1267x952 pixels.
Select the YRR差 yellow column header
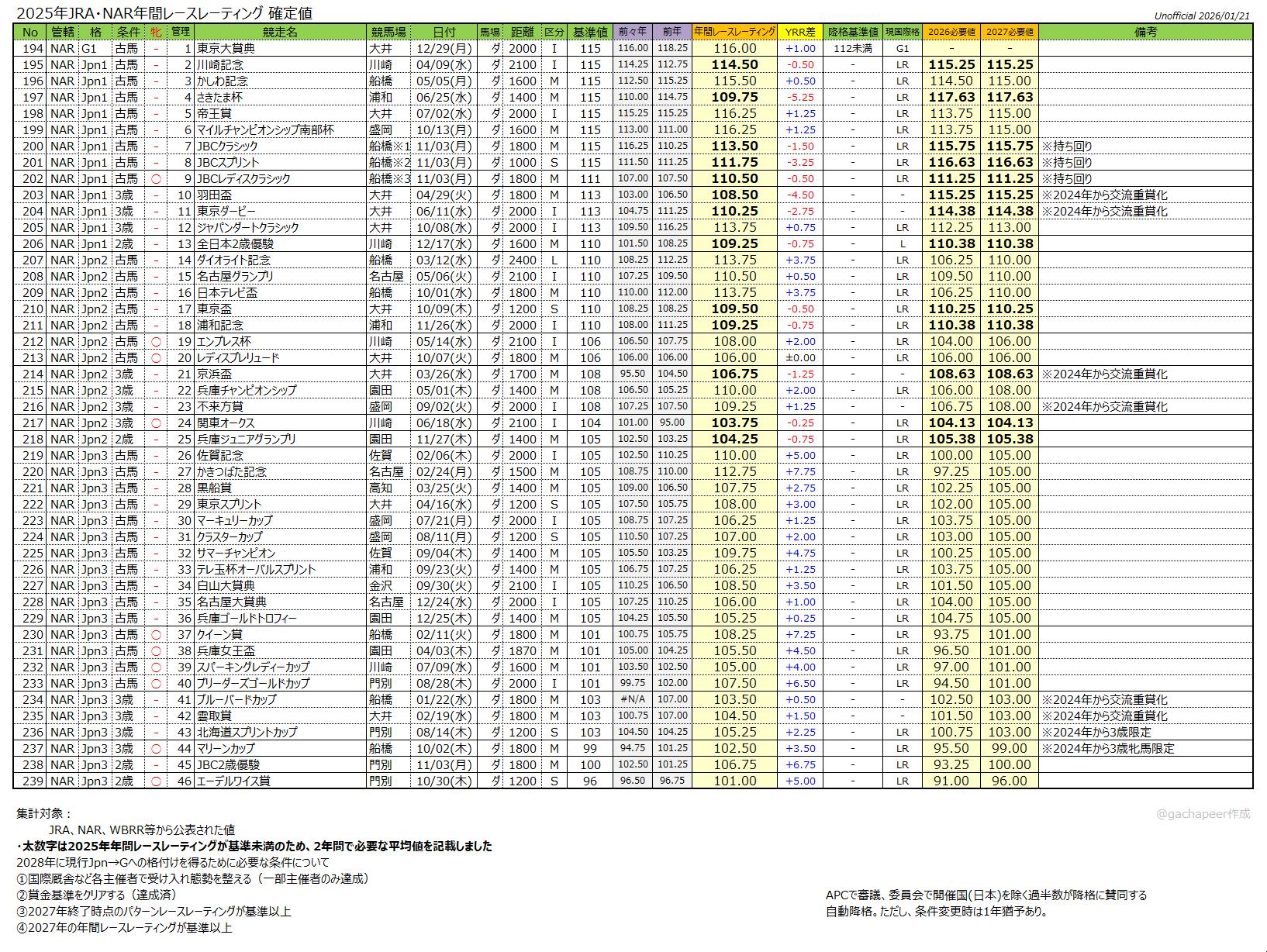tap(799, 32)
